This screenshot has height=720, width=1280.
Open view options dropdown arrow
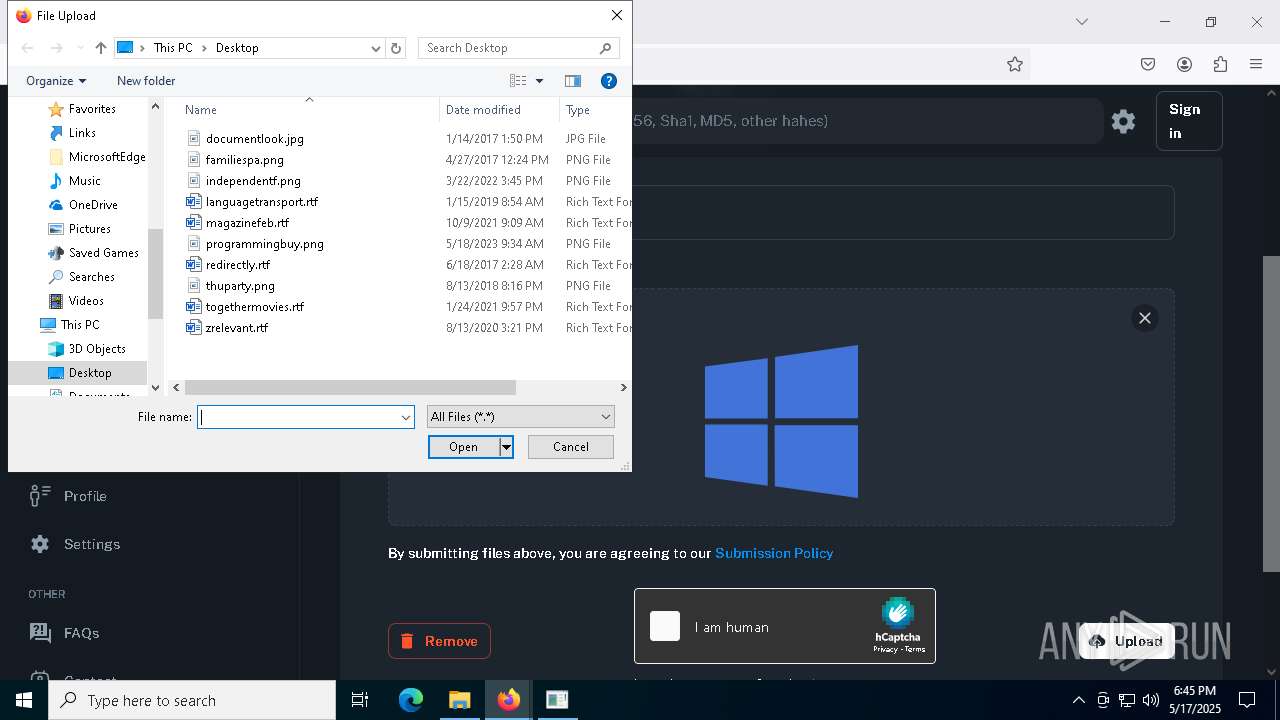[540, 81]
